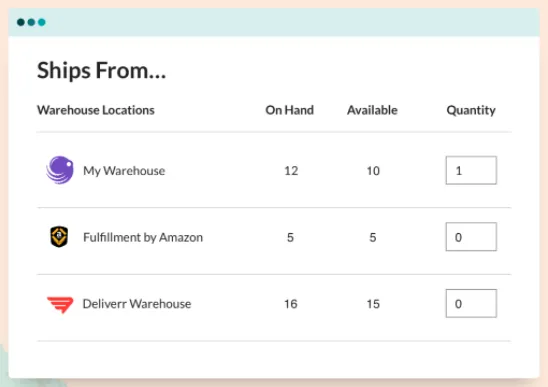Click the 'Warehouse Locations' column header
This screenshot has height=387, width=548.
click(96, 110)
